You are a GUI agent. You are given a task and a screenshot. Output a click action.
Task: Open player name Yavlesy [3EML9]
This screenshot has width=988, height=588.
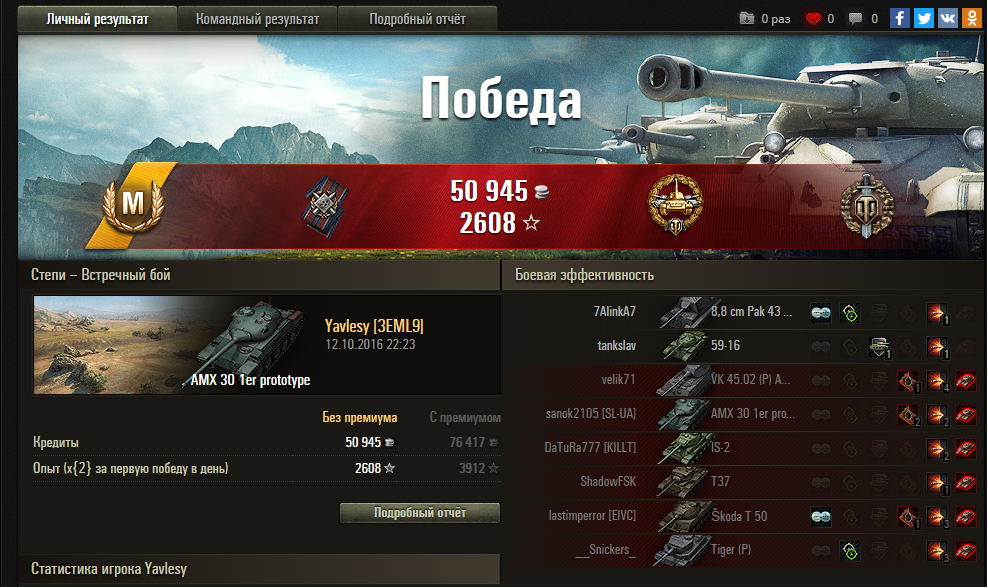click(374, 326)
